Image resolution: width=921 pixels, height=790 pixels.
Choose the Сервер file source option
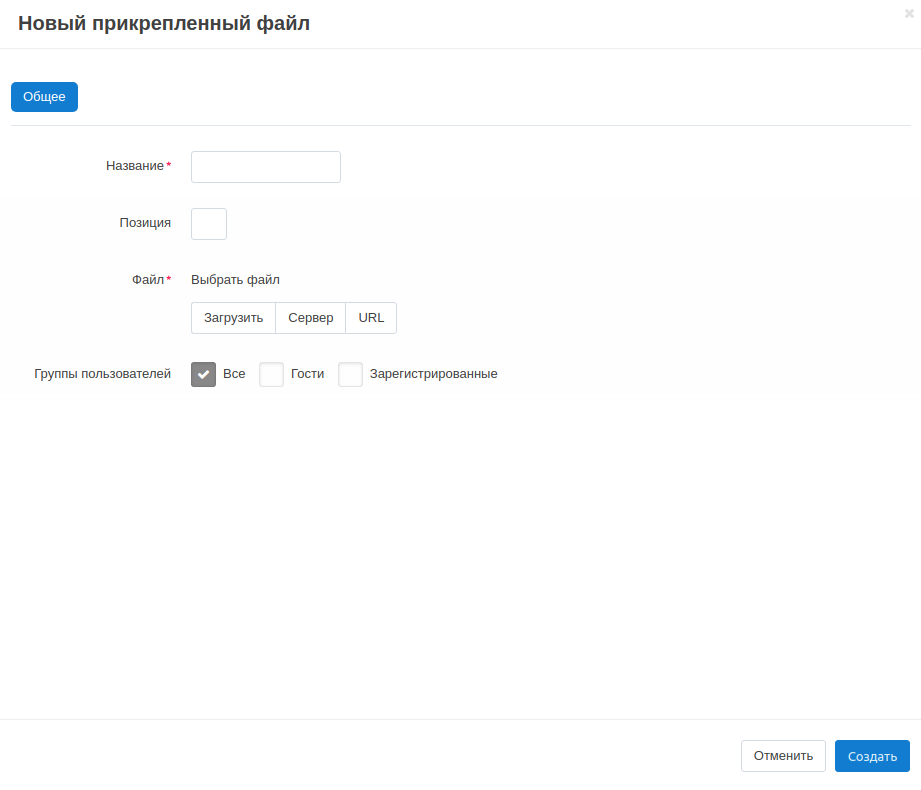click(x=310, y=318)
